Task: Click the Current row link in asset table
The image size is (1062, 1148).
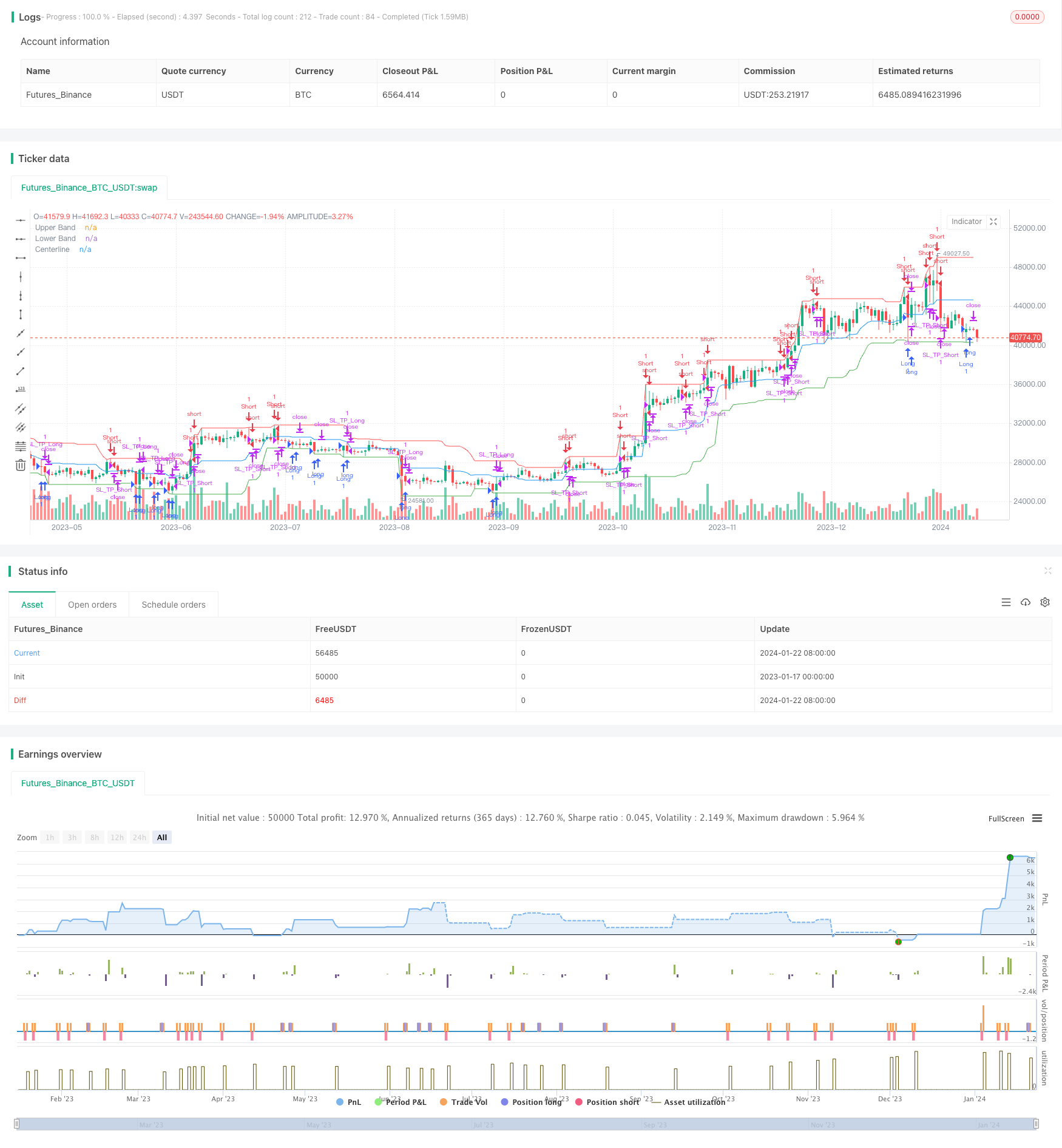Action: 27,653
